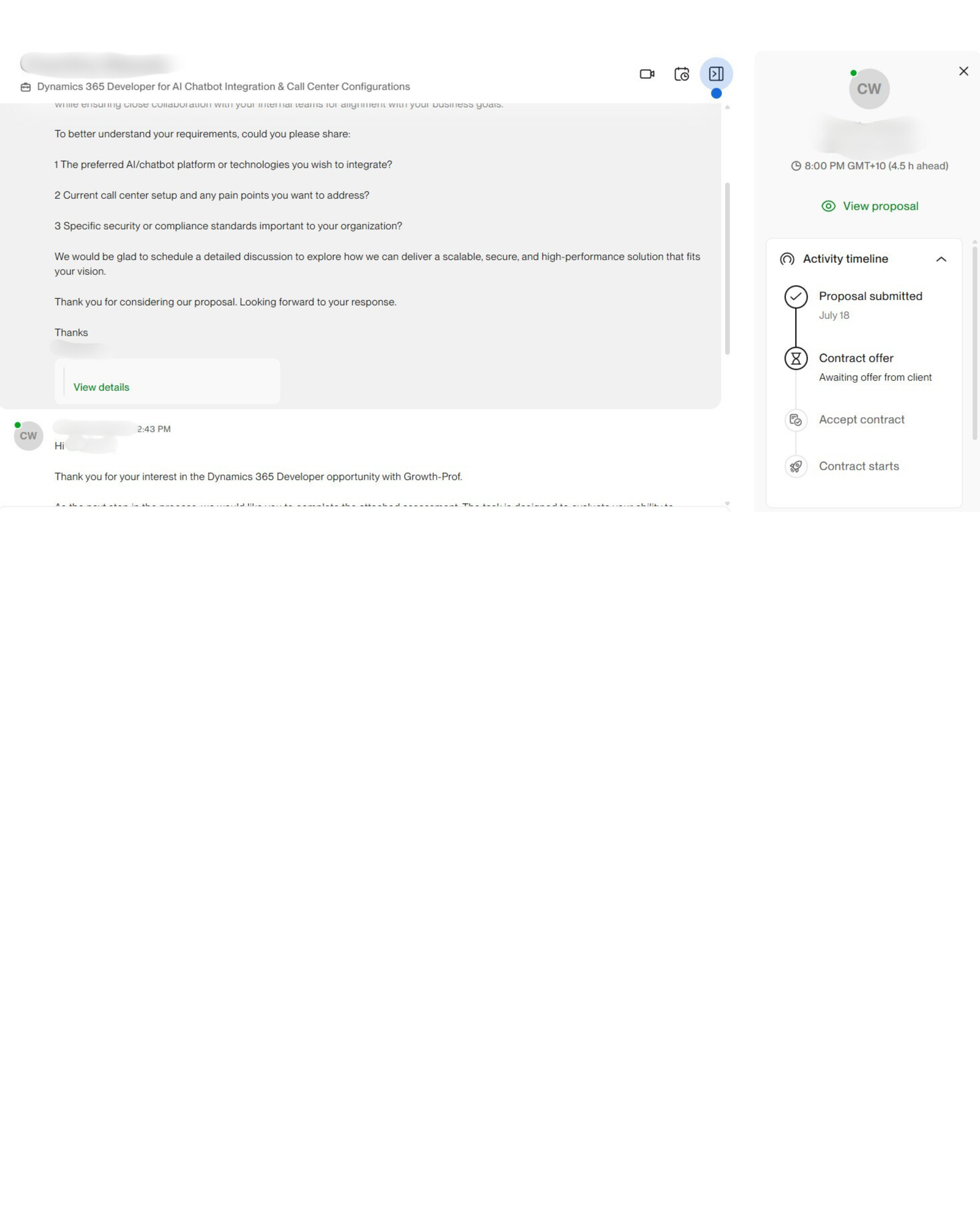Image resolution: width=980 pixels, height=1225 pixels.
Task: Click the CW avatar beside 2:43 PM message
Action: click(x=28, y=435)
